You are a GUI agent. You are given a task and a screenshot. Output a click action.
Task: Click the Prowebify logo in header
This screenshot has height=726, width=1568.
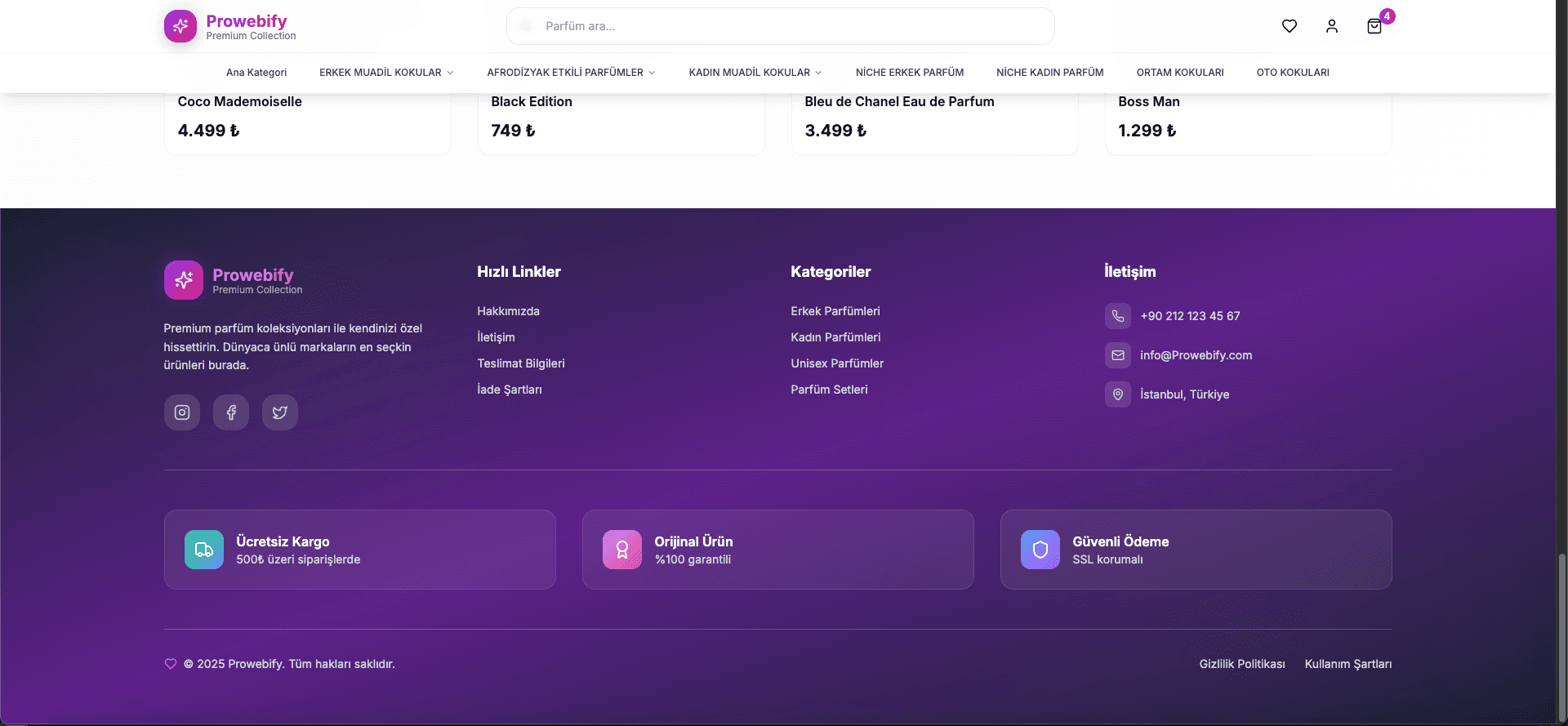tap(229, 26)
